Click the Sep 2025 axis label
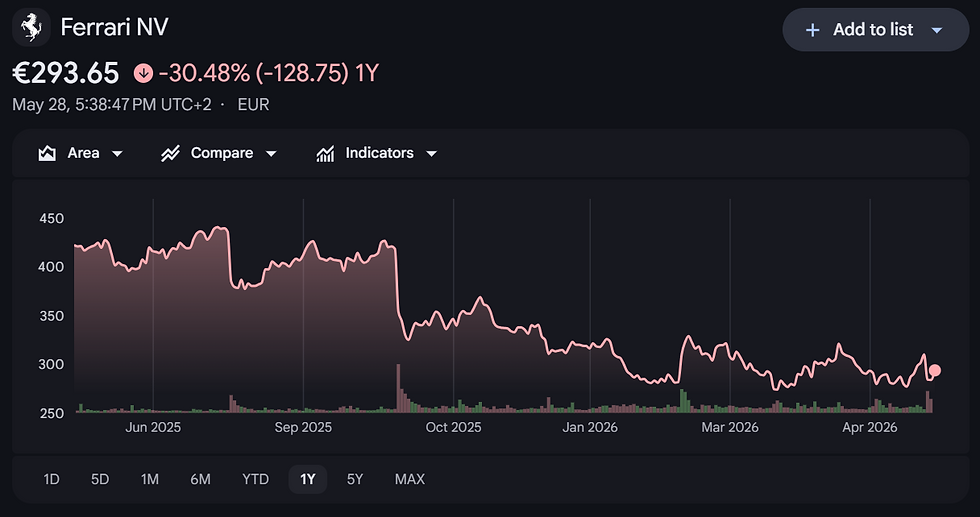 tap(303, 428)
